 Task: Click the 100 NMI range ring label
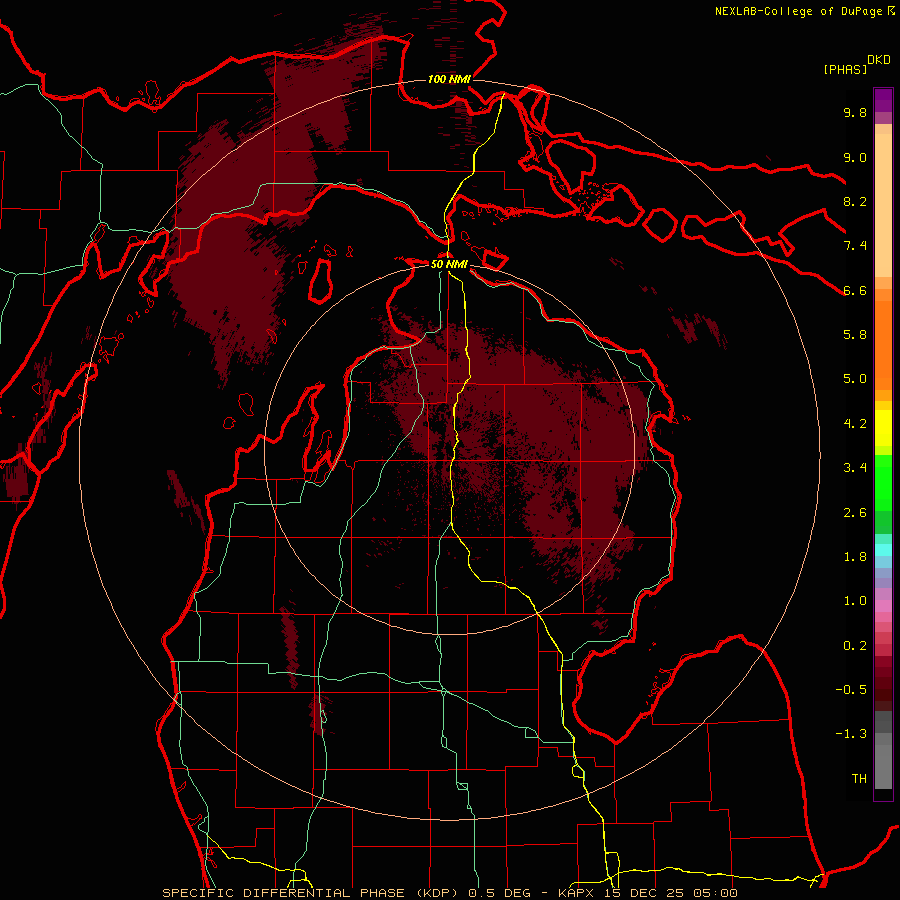(x=449, y=79)
